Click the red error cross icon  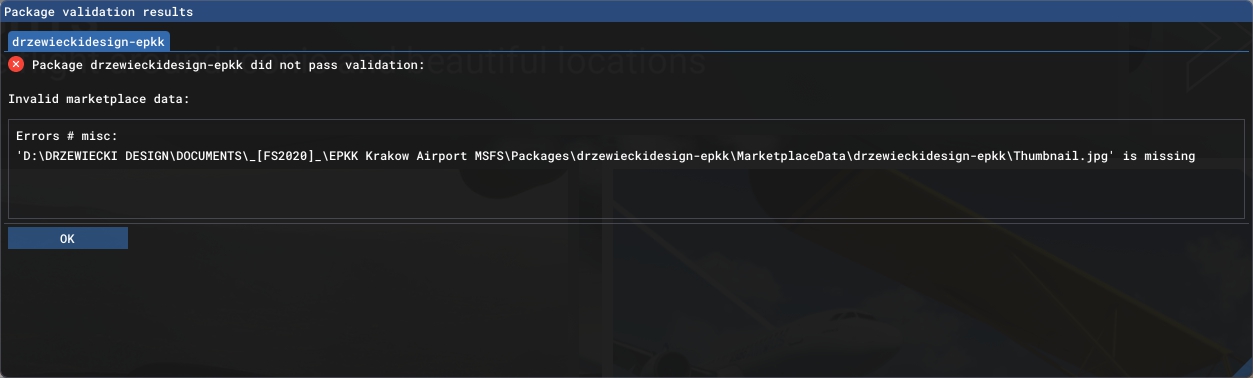click(16, 64)
